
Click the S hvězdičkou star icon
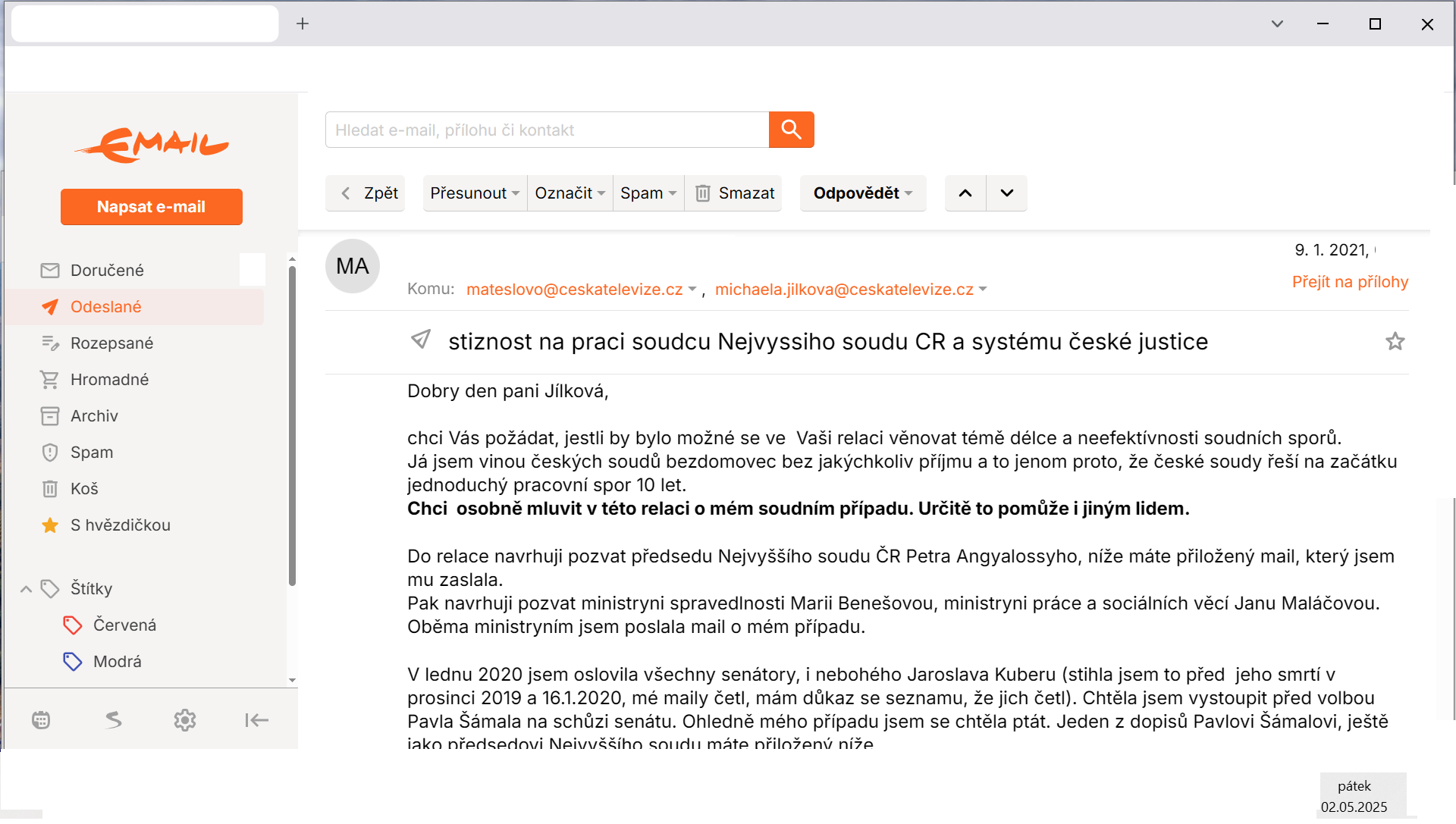point(50,525)
